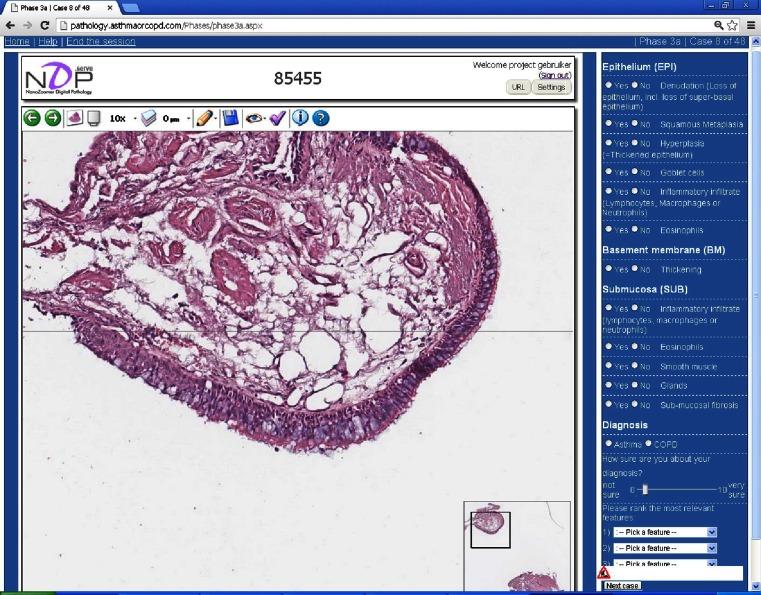Screen dimensions: 761x595
Task: Select Yes for submucosa Eosinophils
Action: (x=609, y=346)
